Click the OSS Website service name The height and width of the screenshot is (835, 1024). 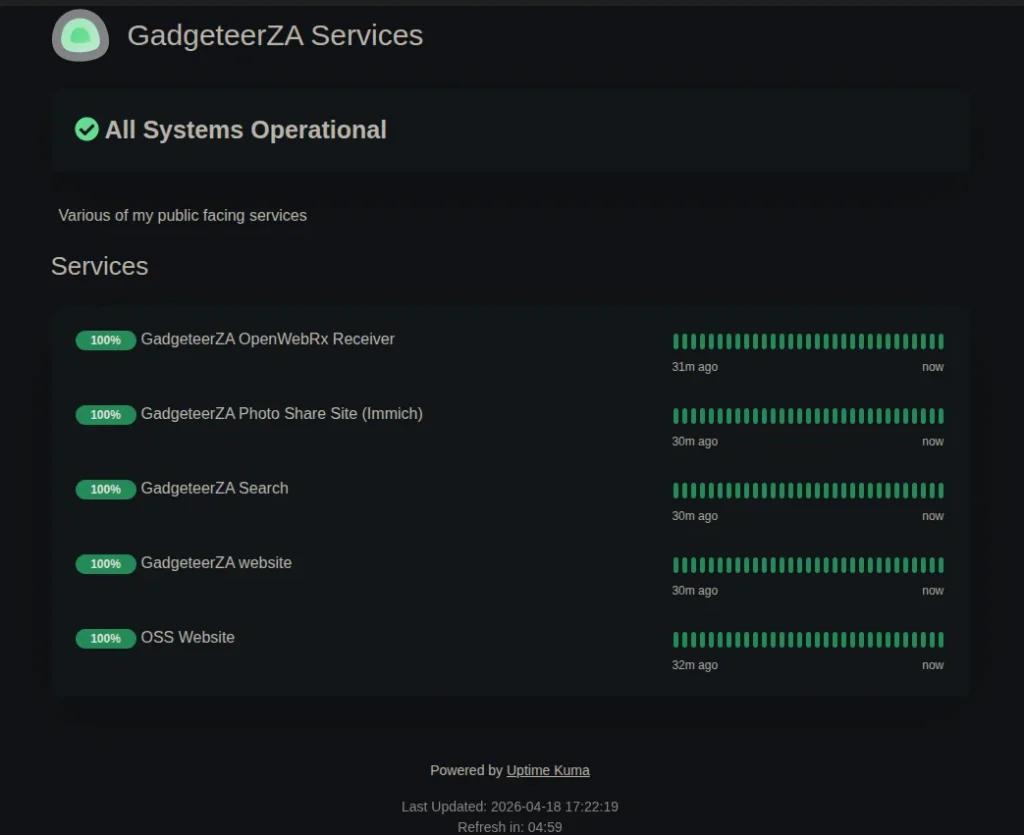187,637
